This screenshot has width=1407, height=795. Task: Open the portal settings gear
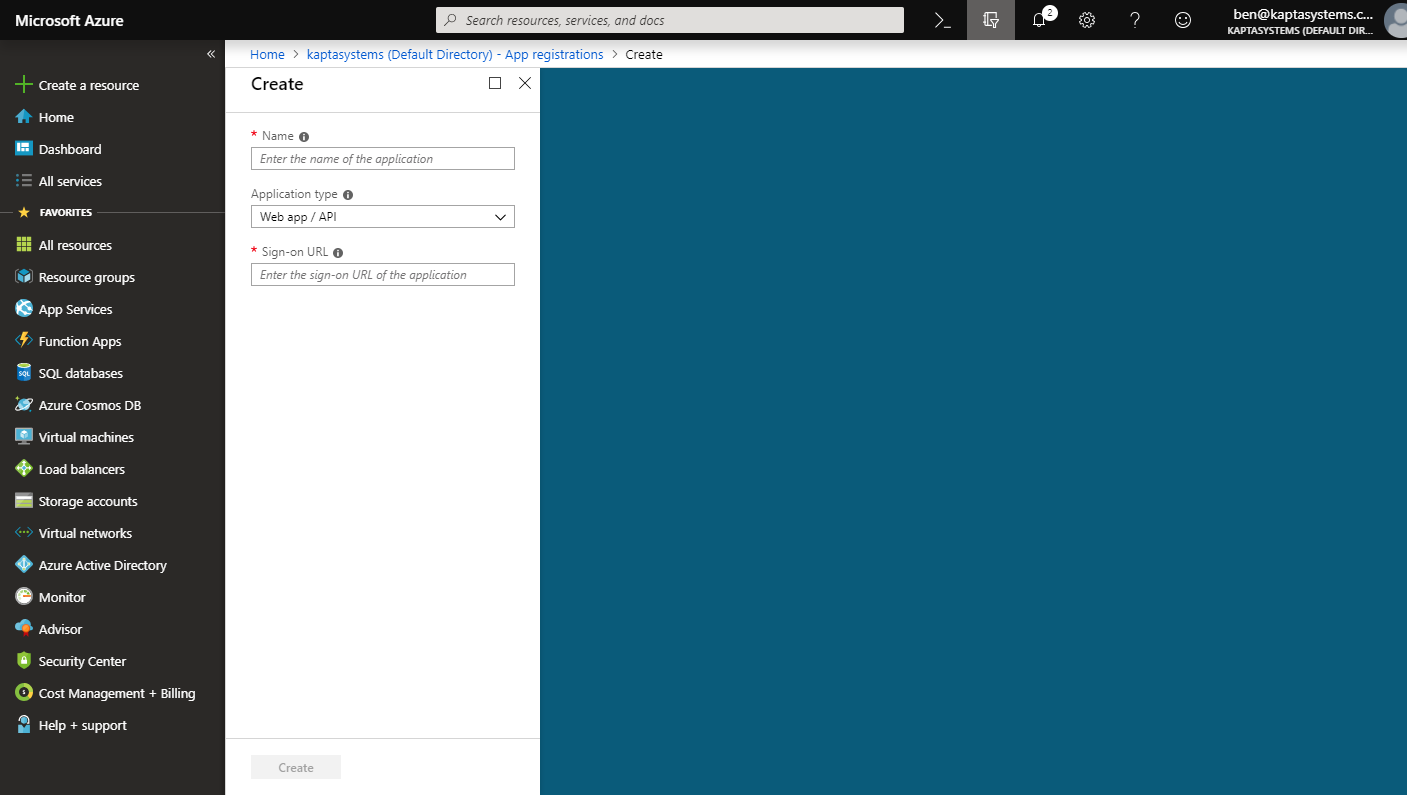click(x=1087, y=20)
